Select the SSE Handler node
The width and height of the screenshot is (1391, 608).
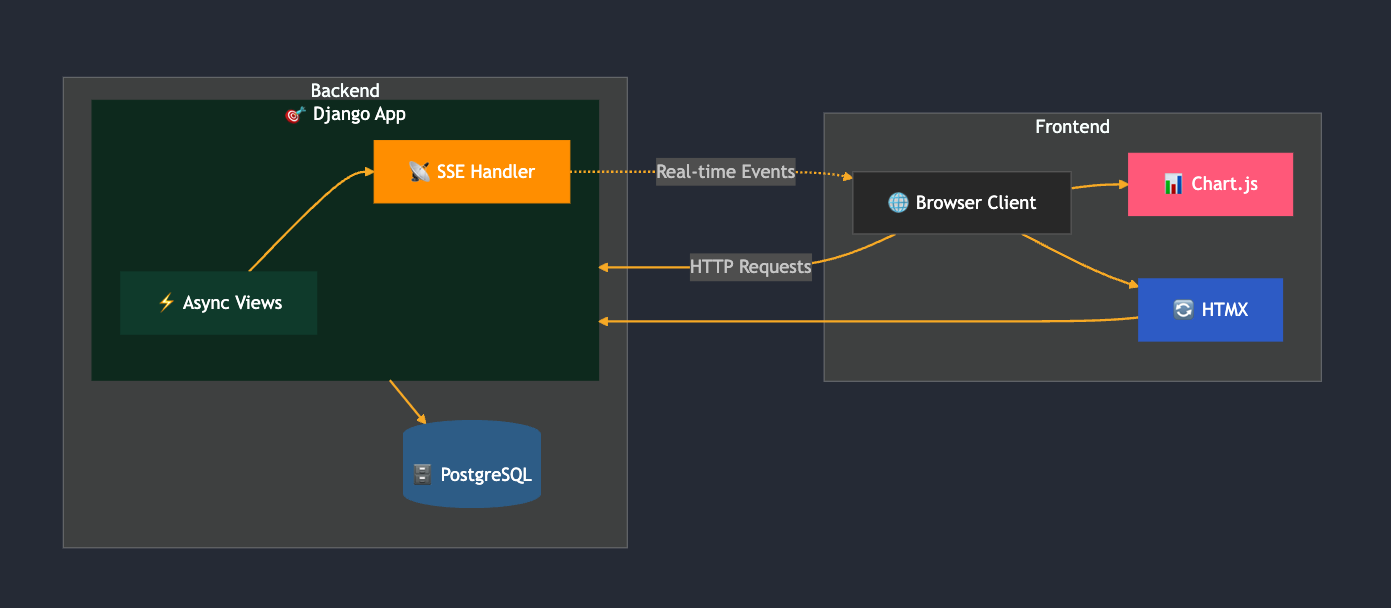(472, 171)
